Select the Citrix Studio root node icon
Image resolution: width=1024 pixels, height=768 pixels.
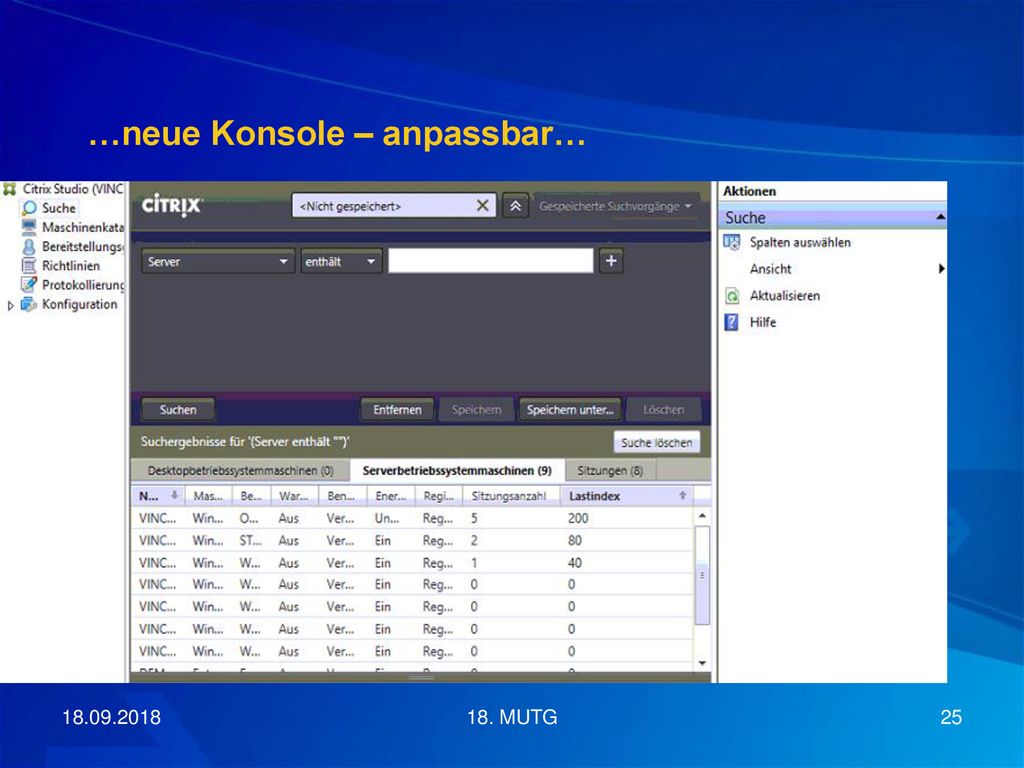coord(9,189)
